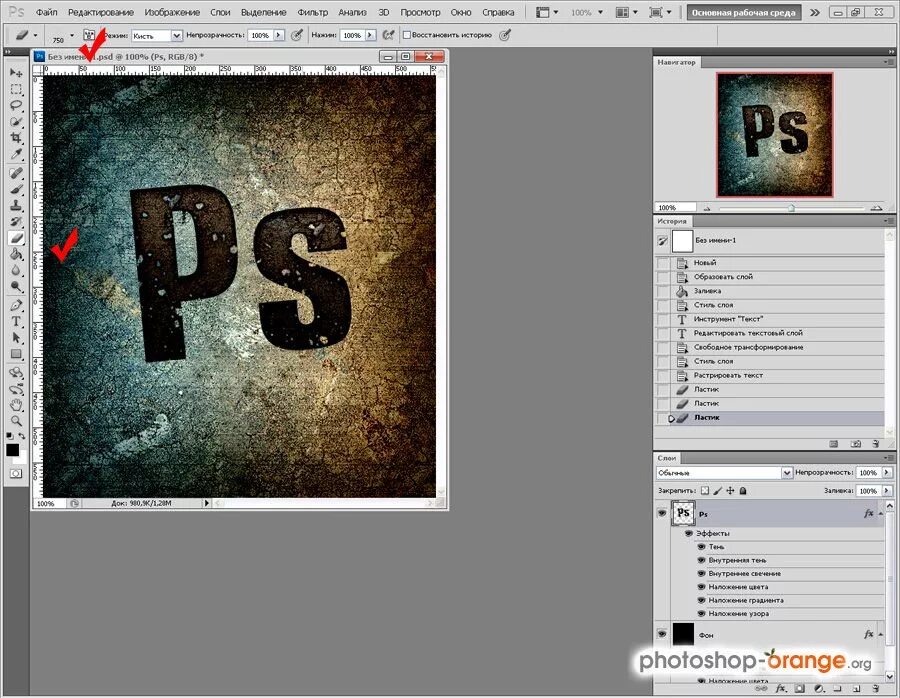Screen dimensions: 900x698
Task: Collapse effects list on Ps layer
Action: [x=880, y=514]
